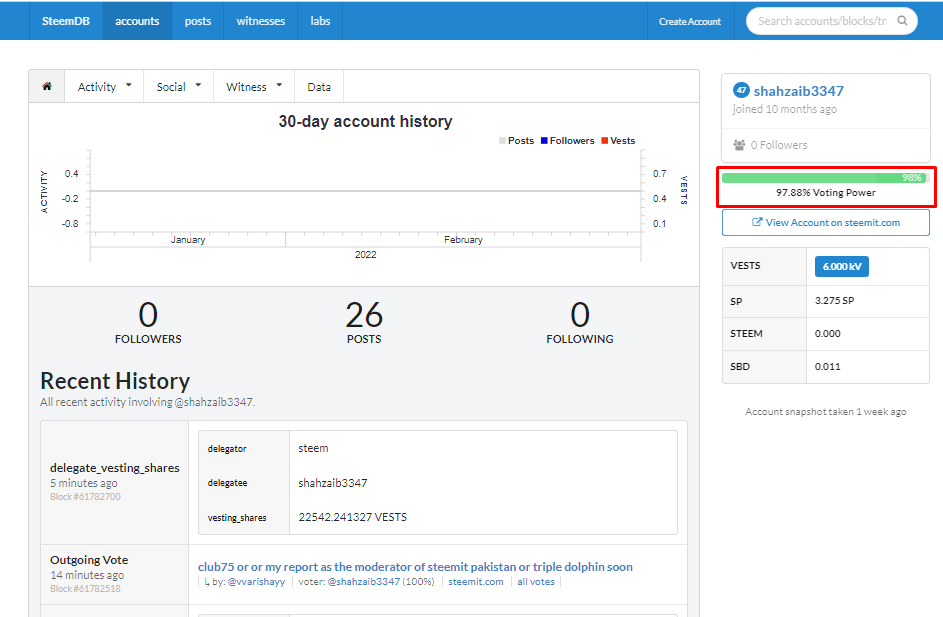Click the 0 FOLLOWERS counter
Viewport: 943px width, 617px height.
click(148, 323)
